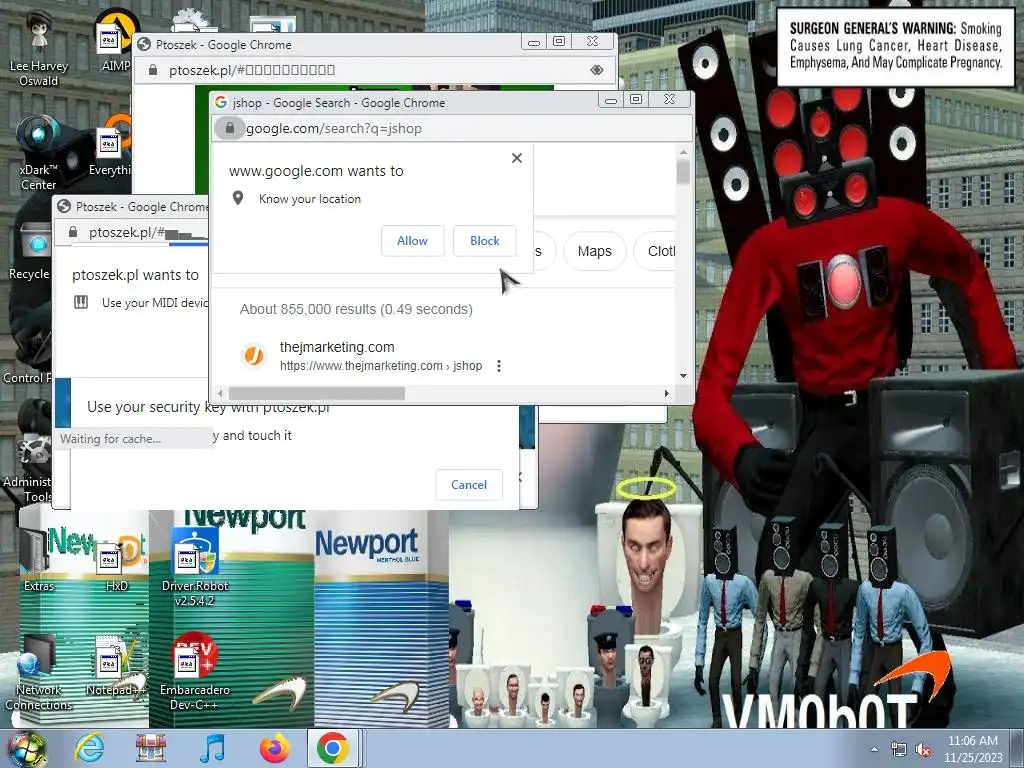Launch Internet Explorer from the taskbar

[89, 748]
